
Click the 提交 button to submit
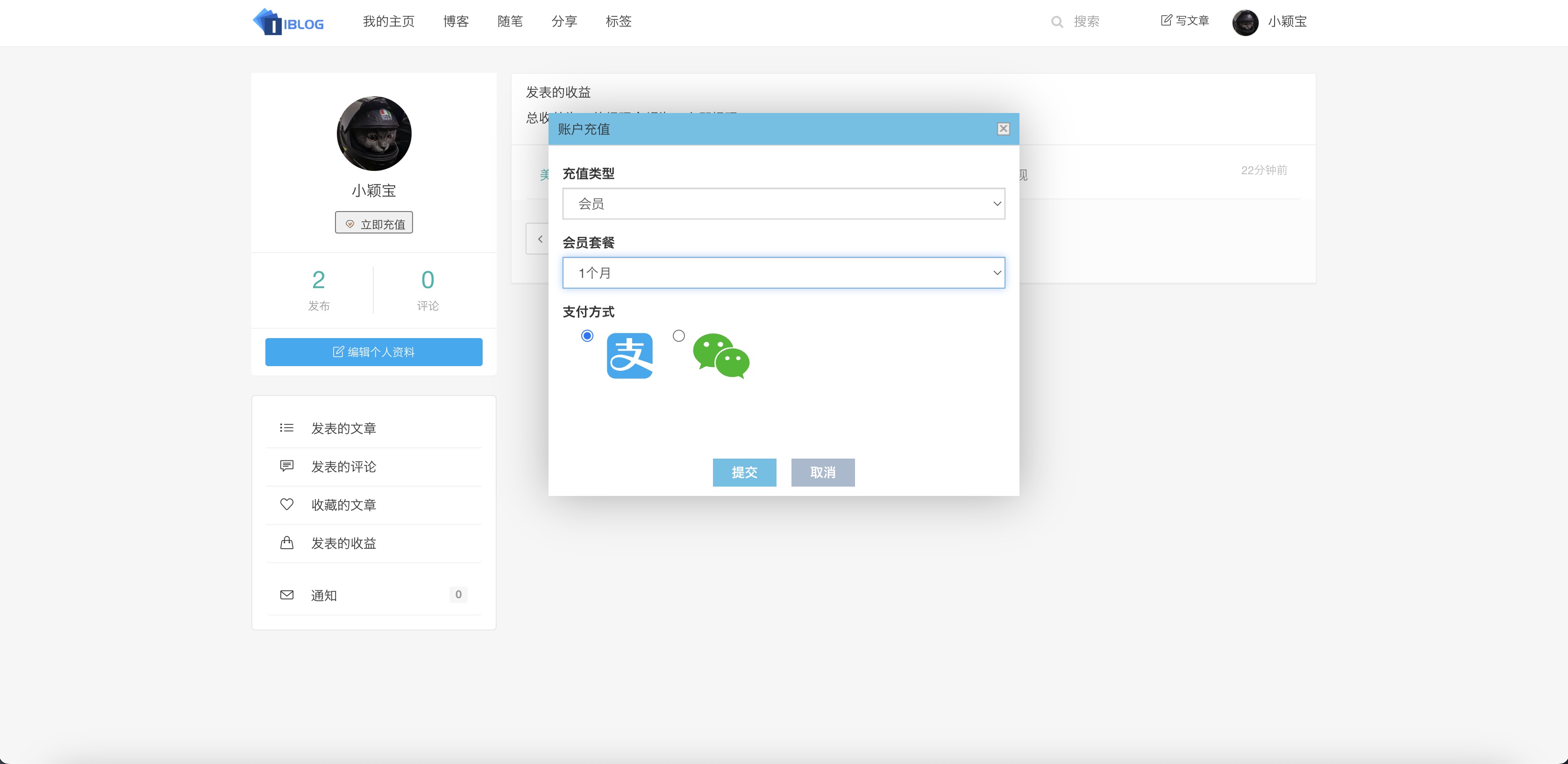tap(744, 473)
